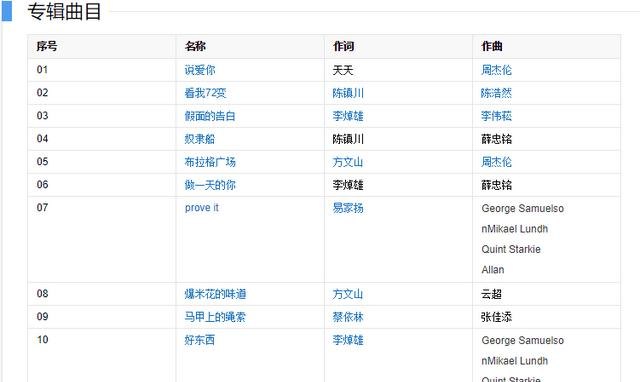Click the 序号 column header
Image resolution: width=640 pixels, height=382 pixels.
(47, 46)
